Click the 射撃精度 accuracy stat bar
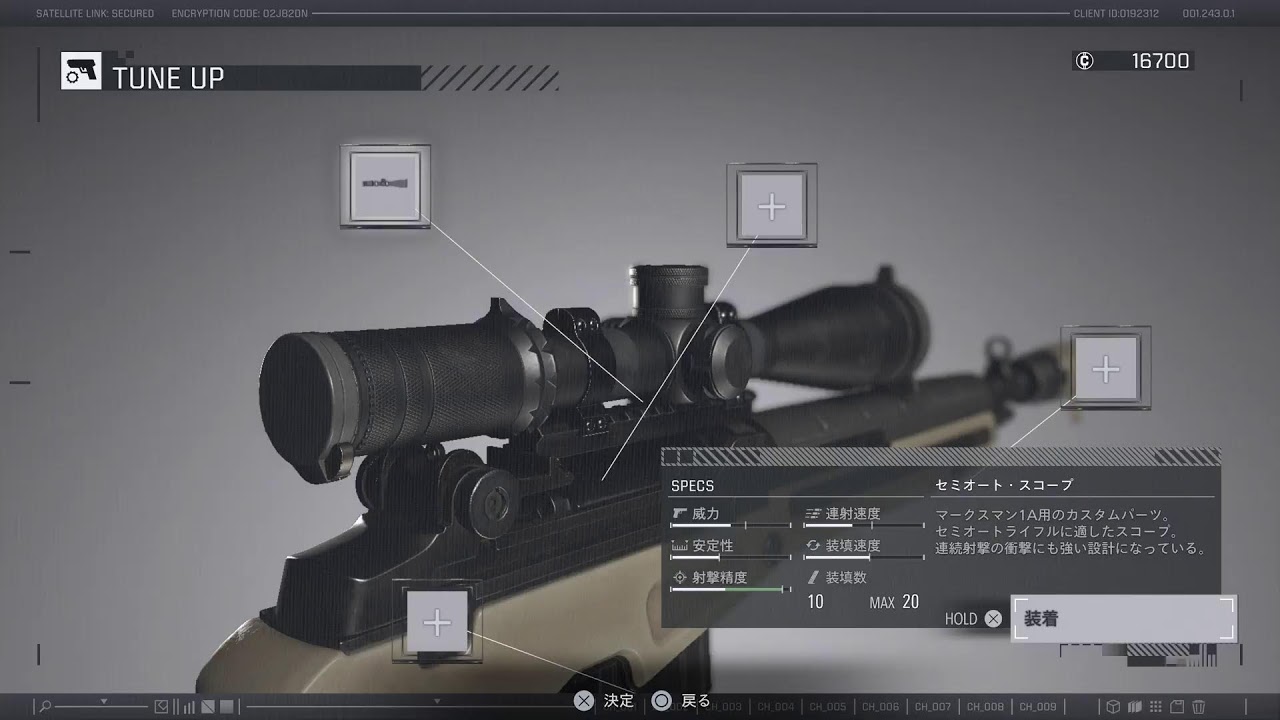Screen dimensions: 1280x720 point(730,590)
